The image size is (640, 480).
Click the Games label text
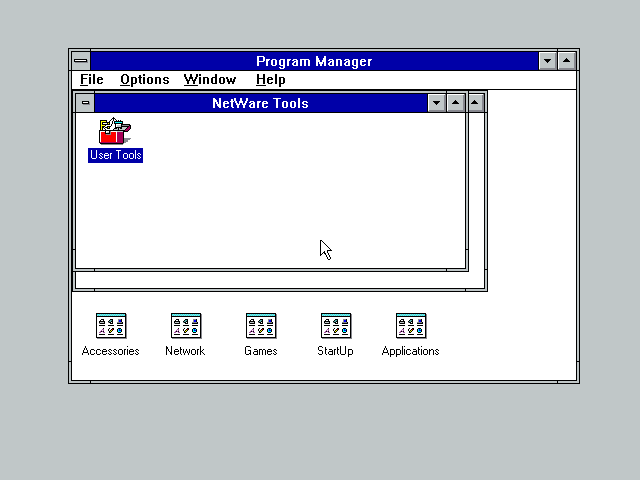click(x=261, y=351)
